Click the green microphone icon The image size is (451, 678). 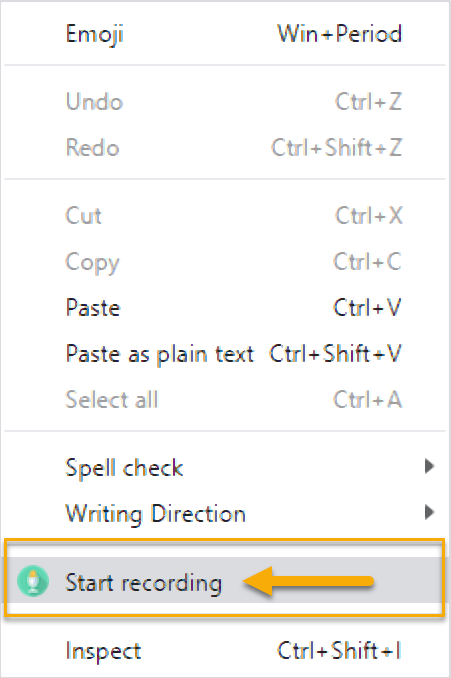click(33, 581)
